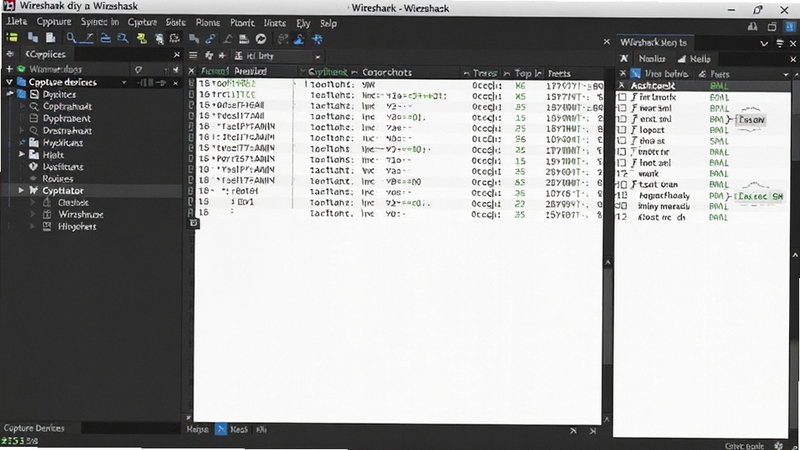
Task: Click the lines menu icon in right panel header
Action: [x=780, y=43]
